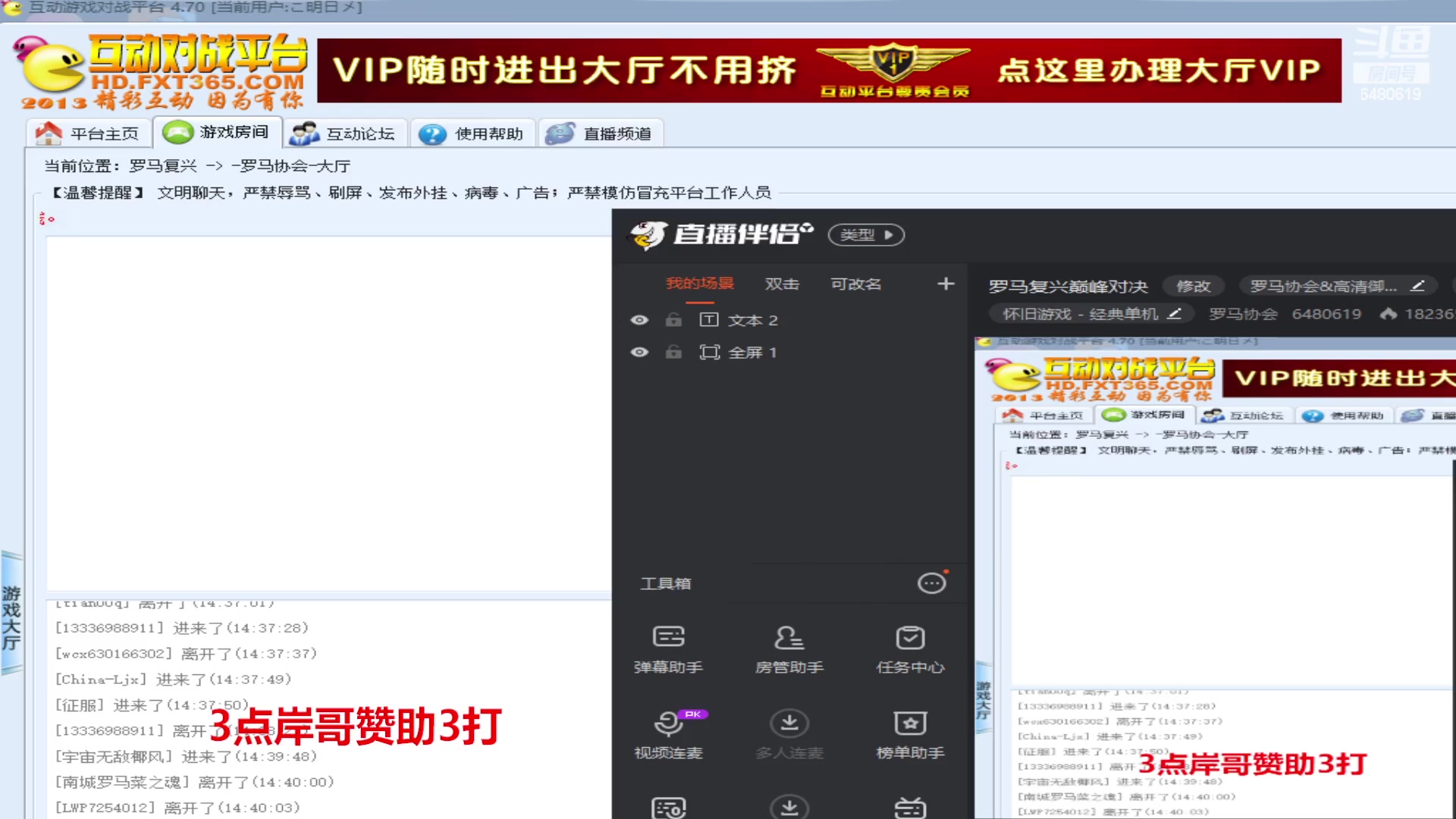Toggle the lock on 文本 2 source
The image size is (1456, 819).
[673, 320]
